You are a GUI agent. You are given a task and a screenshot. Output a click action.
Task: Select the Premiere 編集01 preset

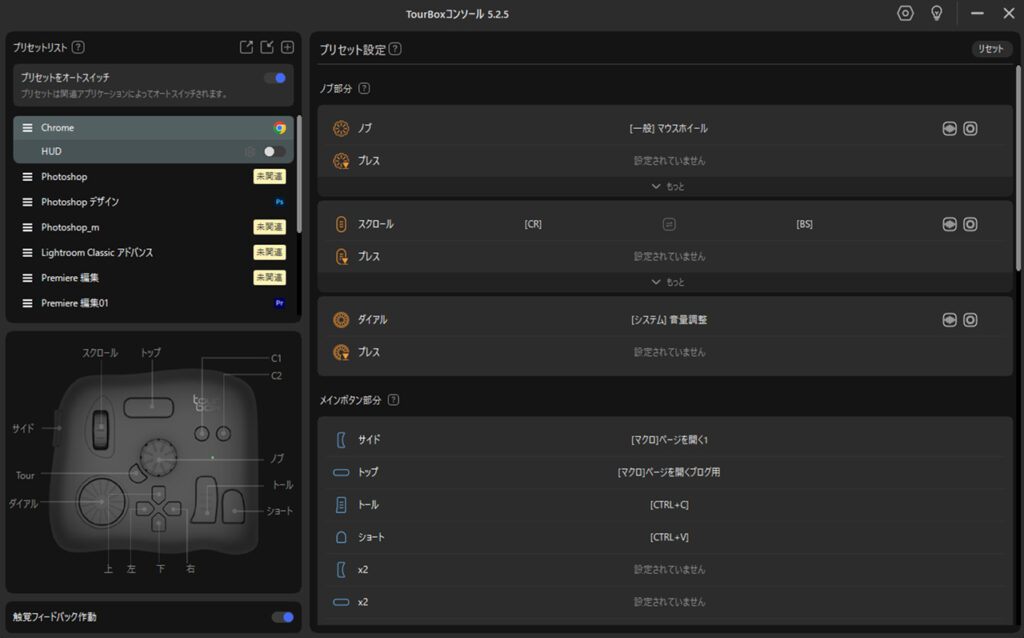[74, 303]
